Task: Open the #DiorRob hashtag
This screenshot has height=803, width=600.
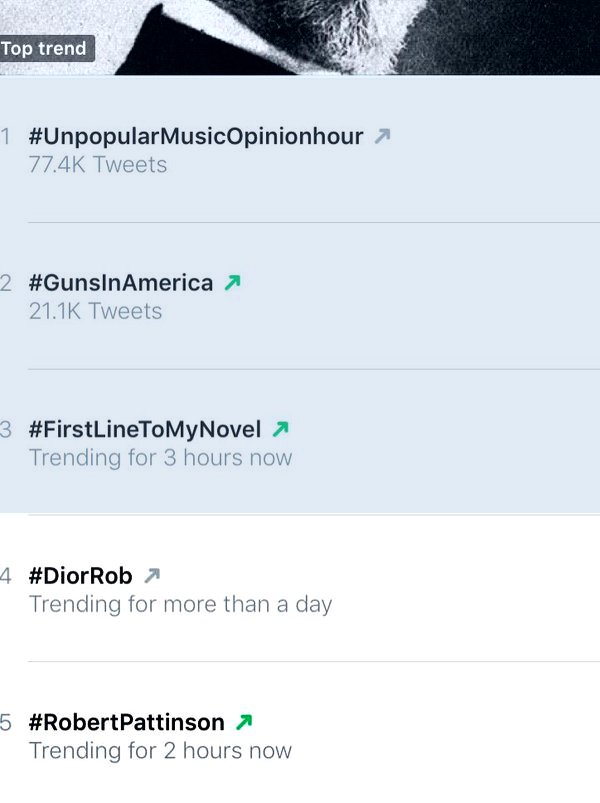Action: [x=80, y=576]
